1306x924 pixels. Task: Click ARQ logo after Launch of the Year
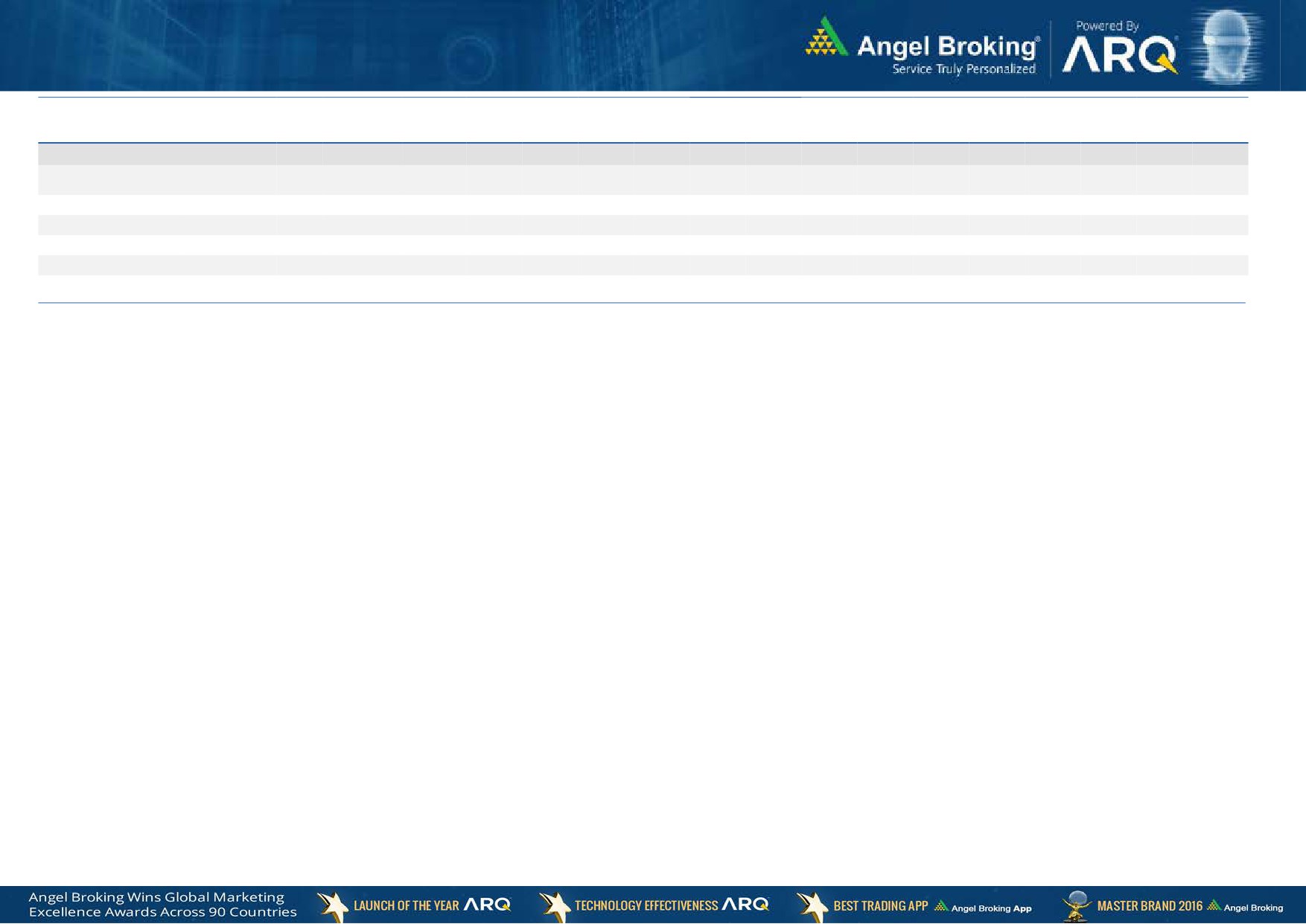point(488,905)
